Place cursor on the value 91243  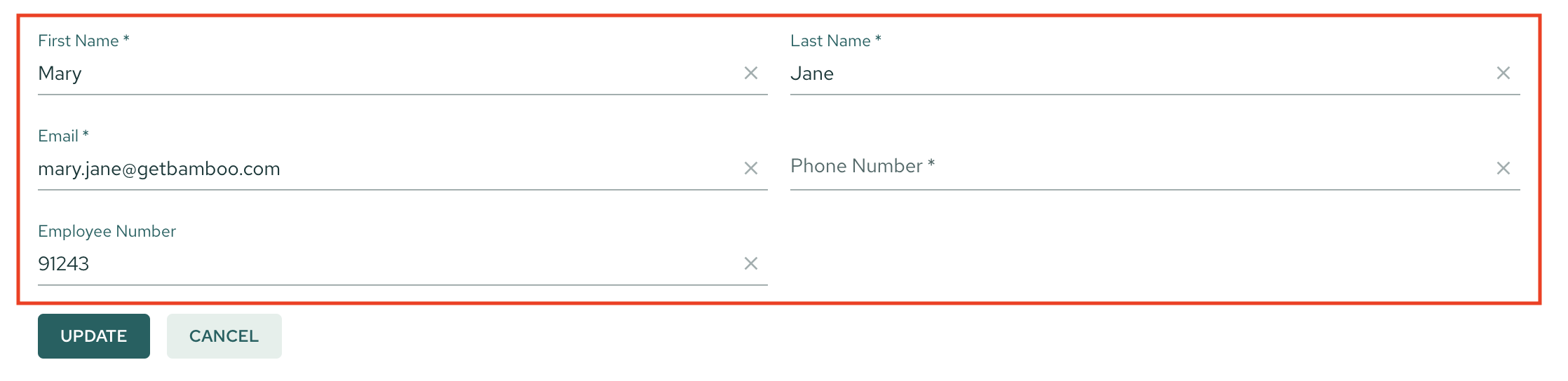(x=63, y=264)
